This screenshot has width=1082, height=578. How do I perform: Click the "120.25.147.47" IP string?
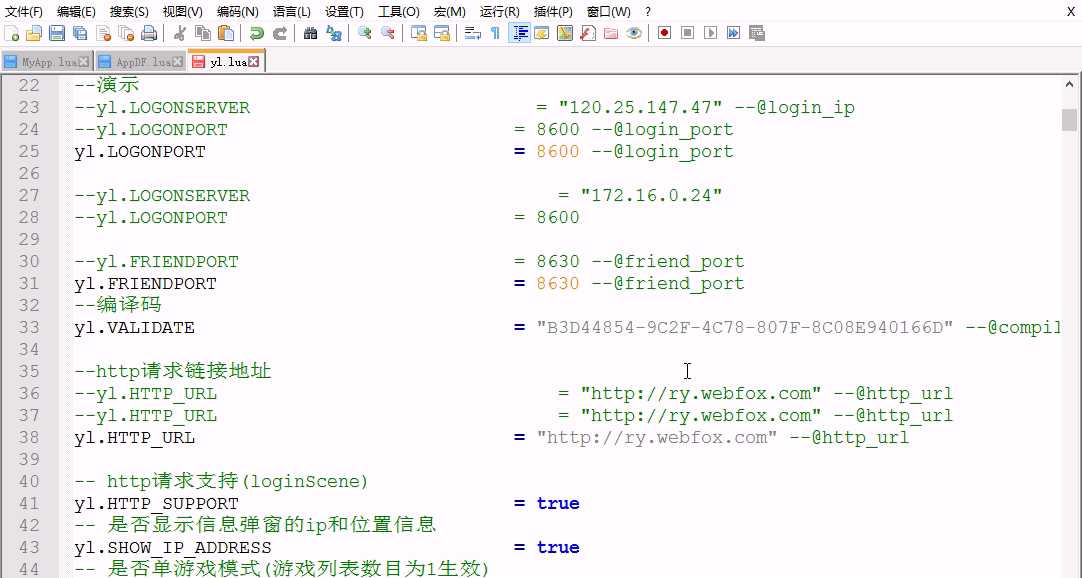point(640,108)
